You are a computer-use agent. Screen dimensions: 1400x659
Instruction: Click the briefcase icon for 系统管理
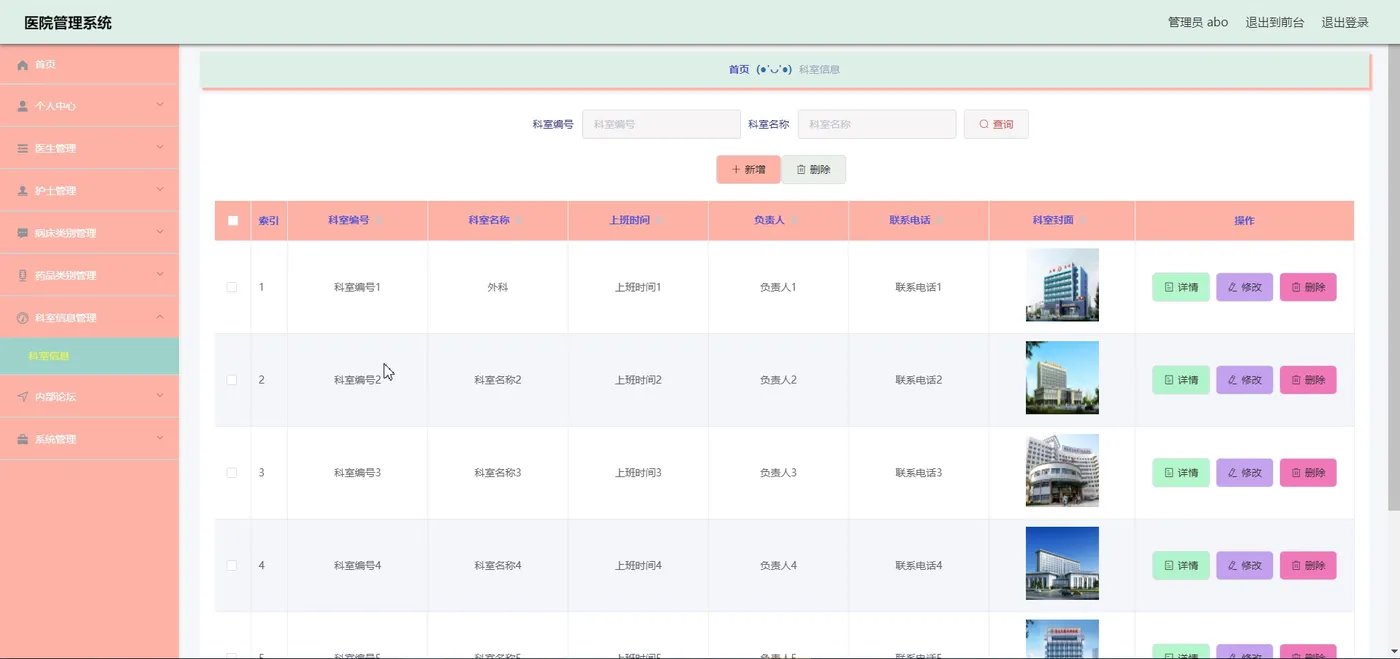23,440
